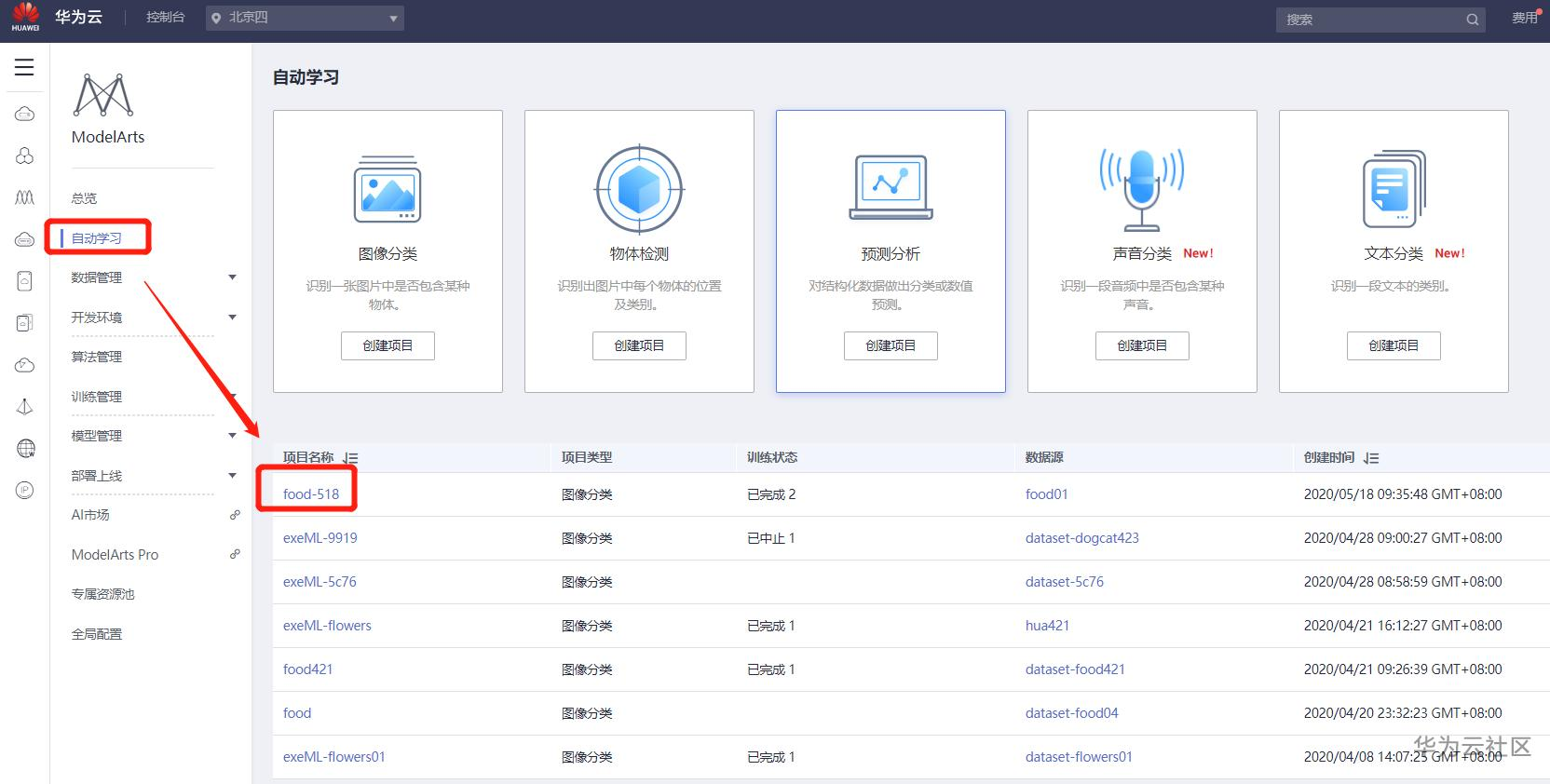Image resolution: width=1550 pixels, height=784 pixels.
Task: Expand the 开发环境 submenu arrow
Action: [233, 318]
